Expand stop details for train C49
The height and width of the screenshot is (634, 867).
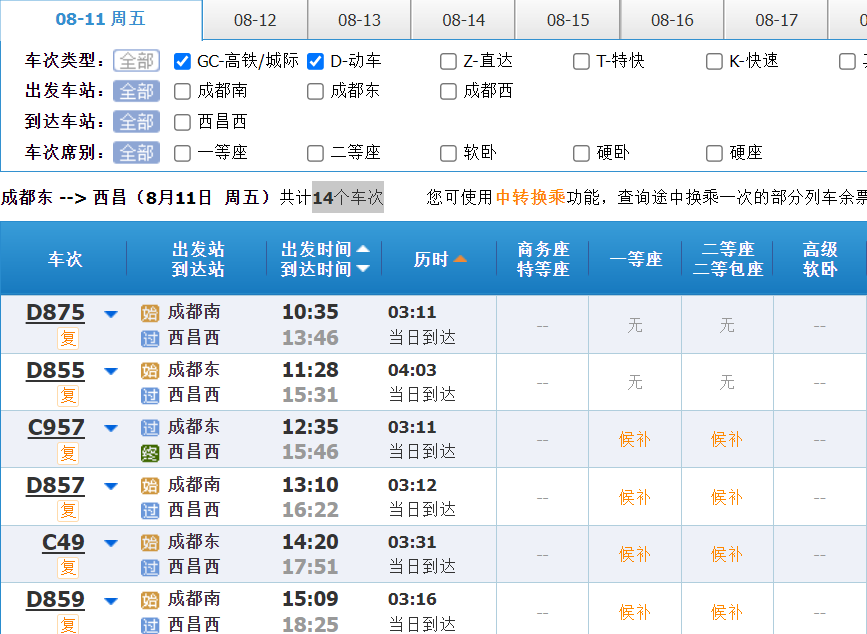point(111,544)
